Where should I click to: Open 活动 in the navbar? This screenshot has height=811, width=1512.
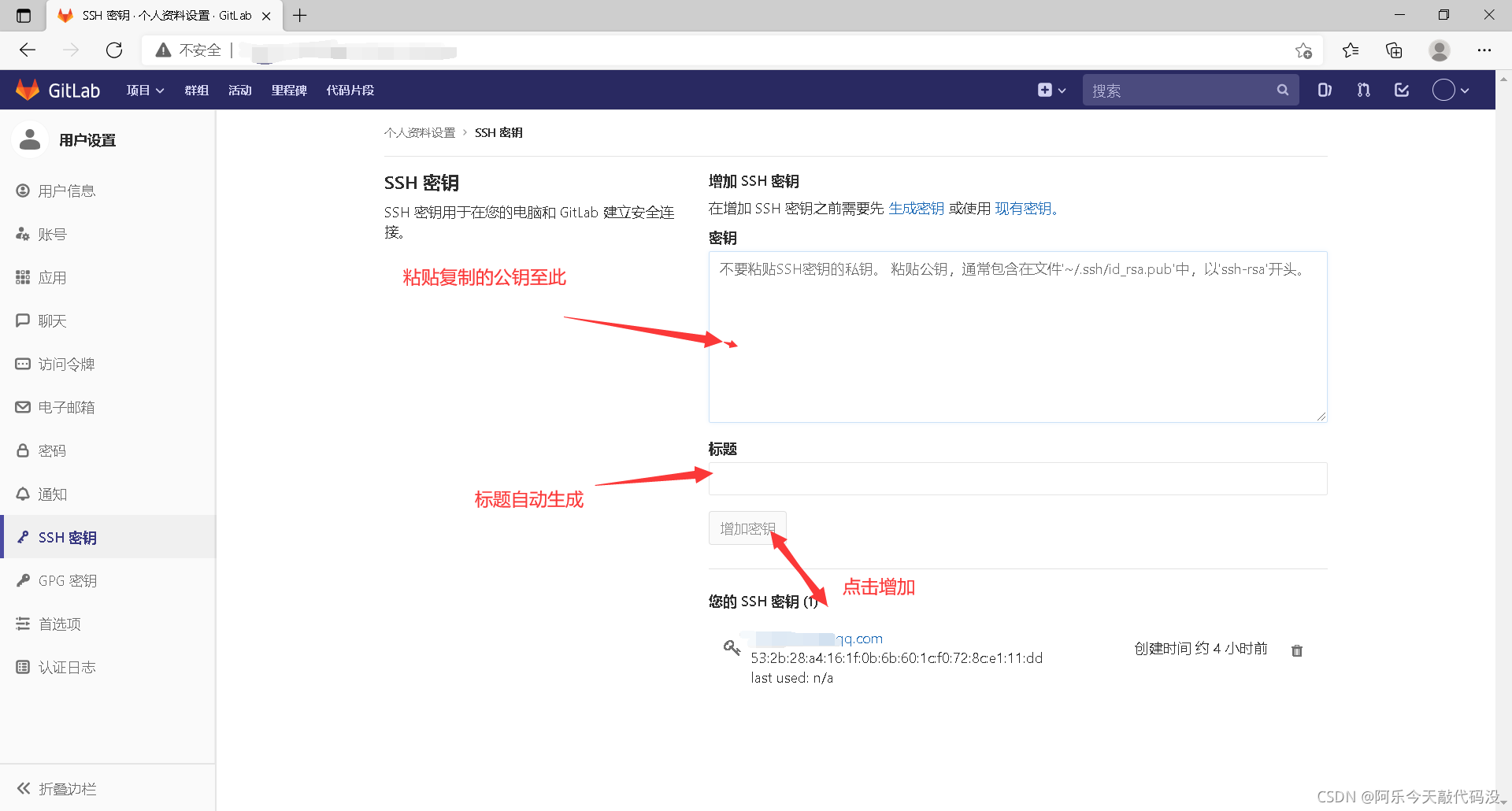[x=240, y=91]
